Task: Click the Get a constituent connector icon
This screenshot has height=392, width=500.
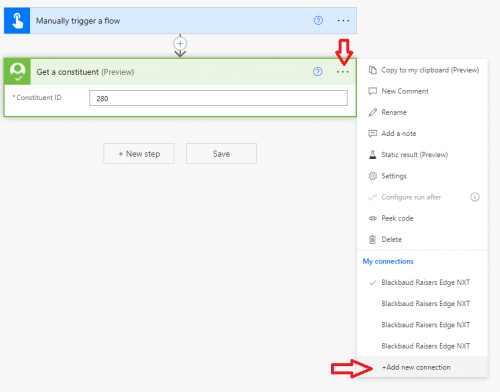Action: [x=17, y=72]
